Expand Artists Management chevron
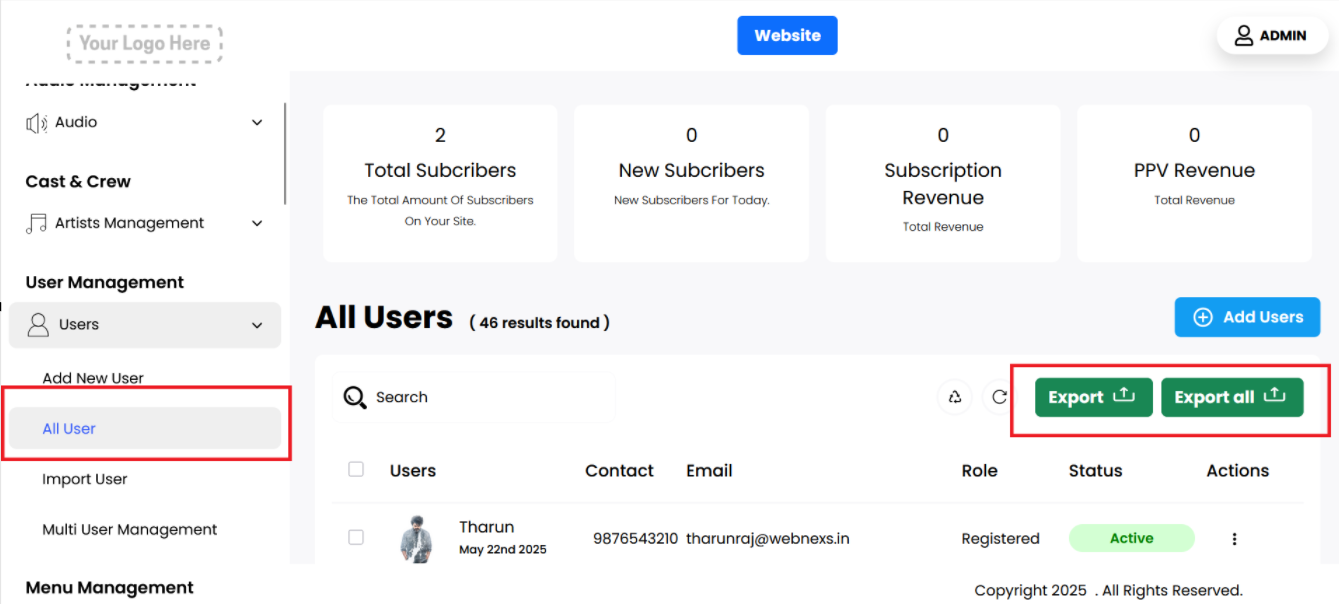 (x=257, y=223)
